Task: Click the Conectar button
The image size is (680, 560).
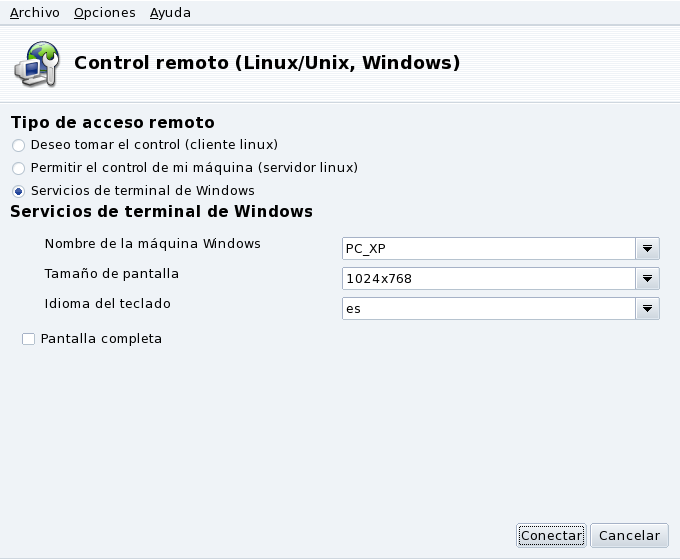Action: pos(551,536)
